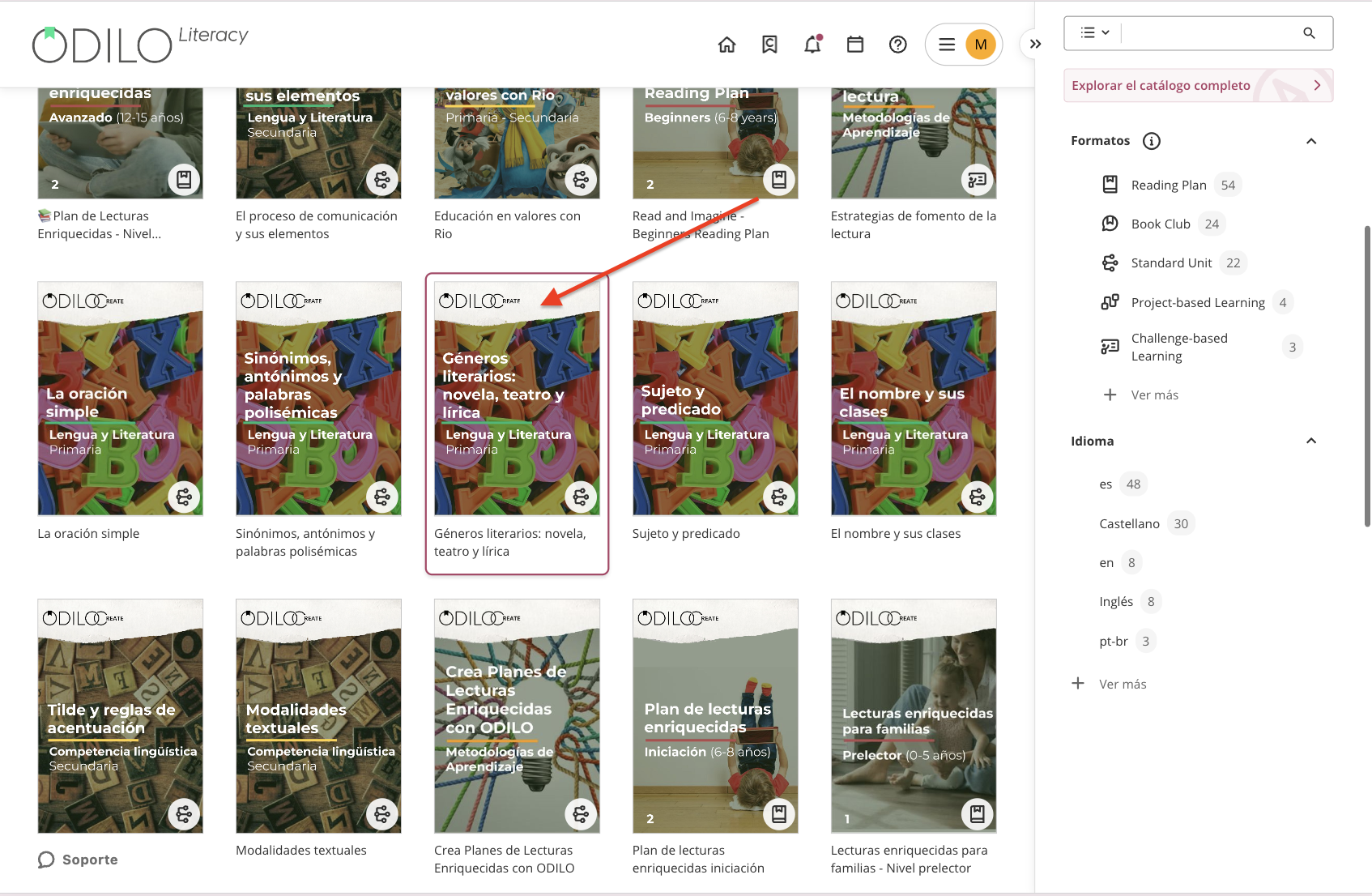Viewport: 1372px width, 896px height.
Task: Click unit icon on Educación en valores cover
Action: [x=581, y=180]
